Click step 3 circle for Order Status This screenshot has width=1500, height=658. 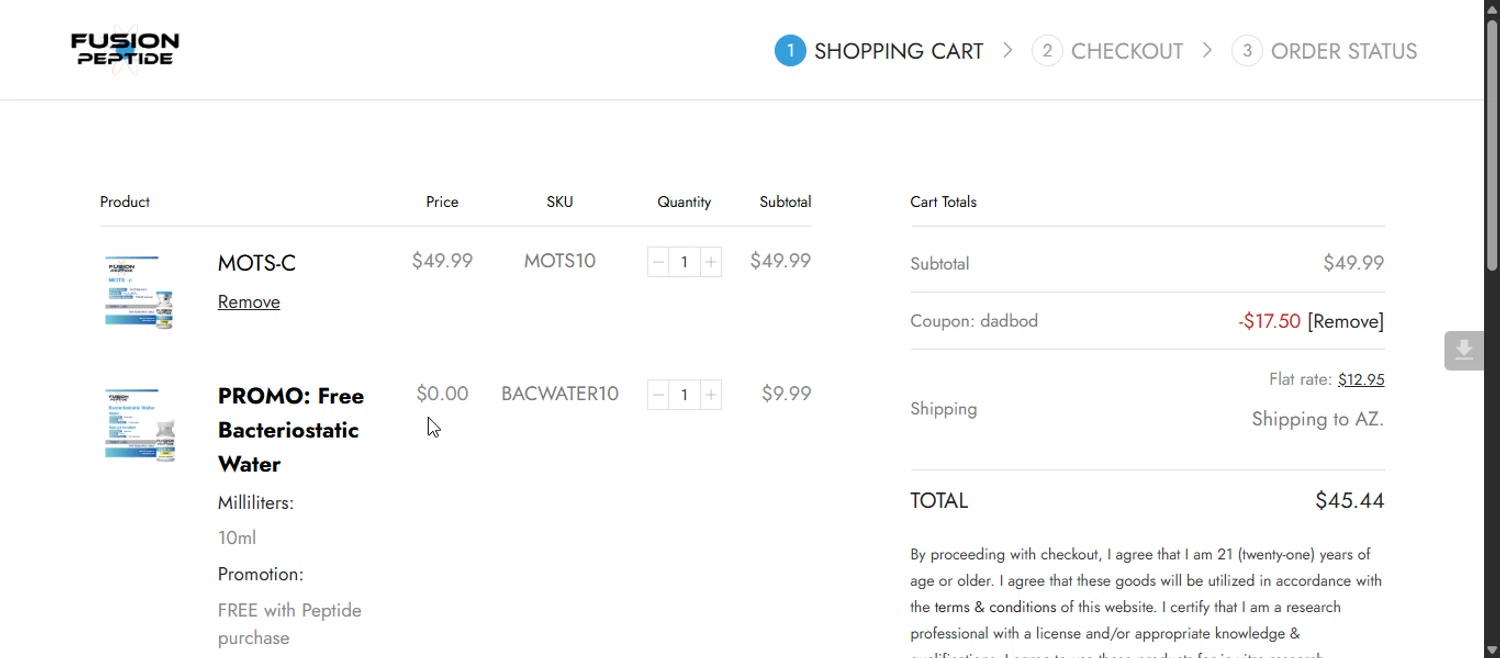pyautogui.click(x=1247, y=51)
